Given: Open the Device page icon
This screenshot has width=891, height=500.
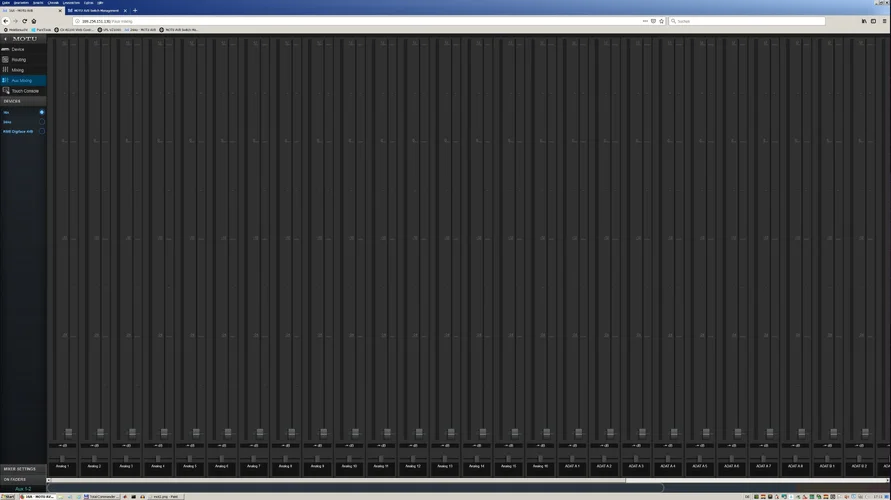Looking at the screenshot, I should click(5, 49).
